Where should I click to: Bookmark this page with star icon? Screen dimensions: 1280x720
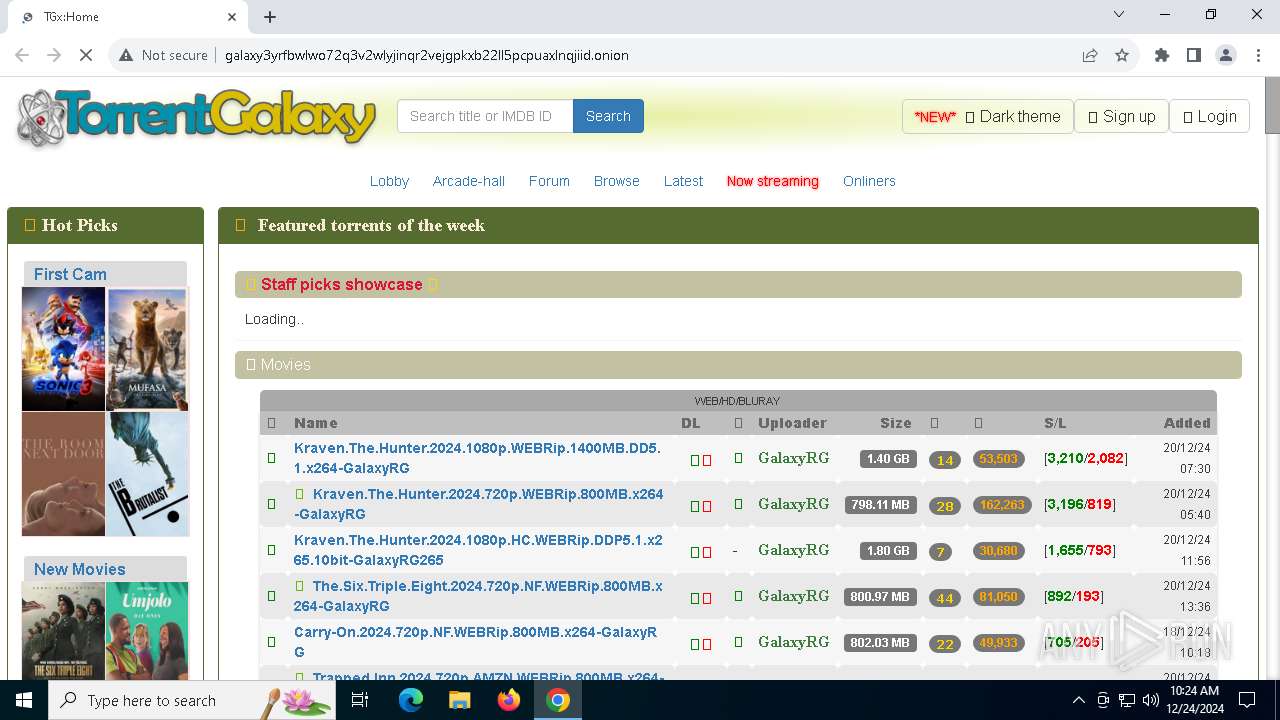tap(1122, 55)
